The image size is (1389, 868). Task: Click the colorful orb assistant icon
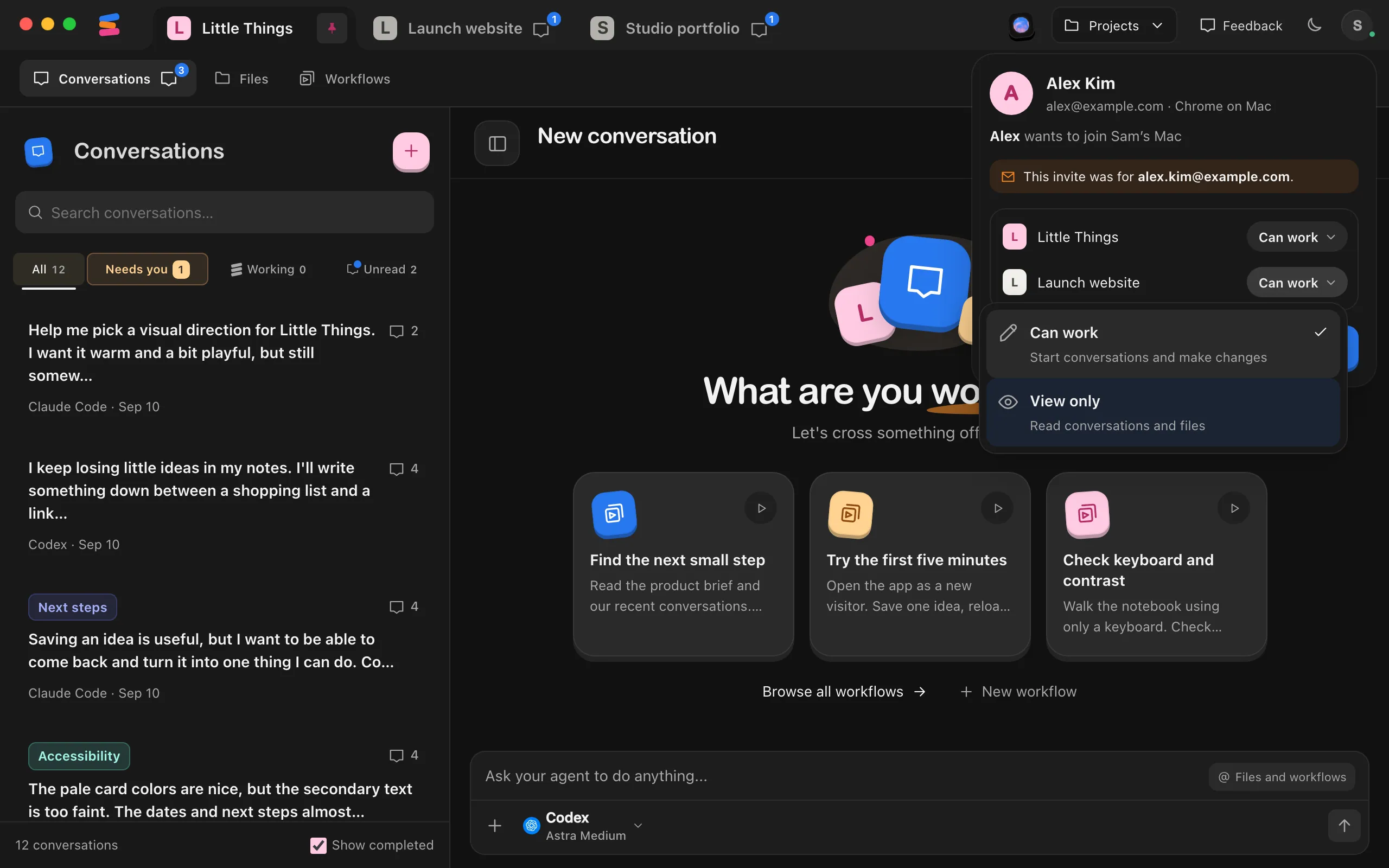tap(1021, 25)
